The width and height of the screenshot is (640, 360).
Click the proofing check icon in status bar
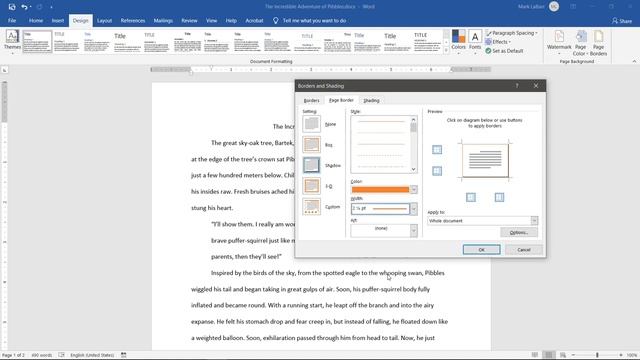click(61, 355)
